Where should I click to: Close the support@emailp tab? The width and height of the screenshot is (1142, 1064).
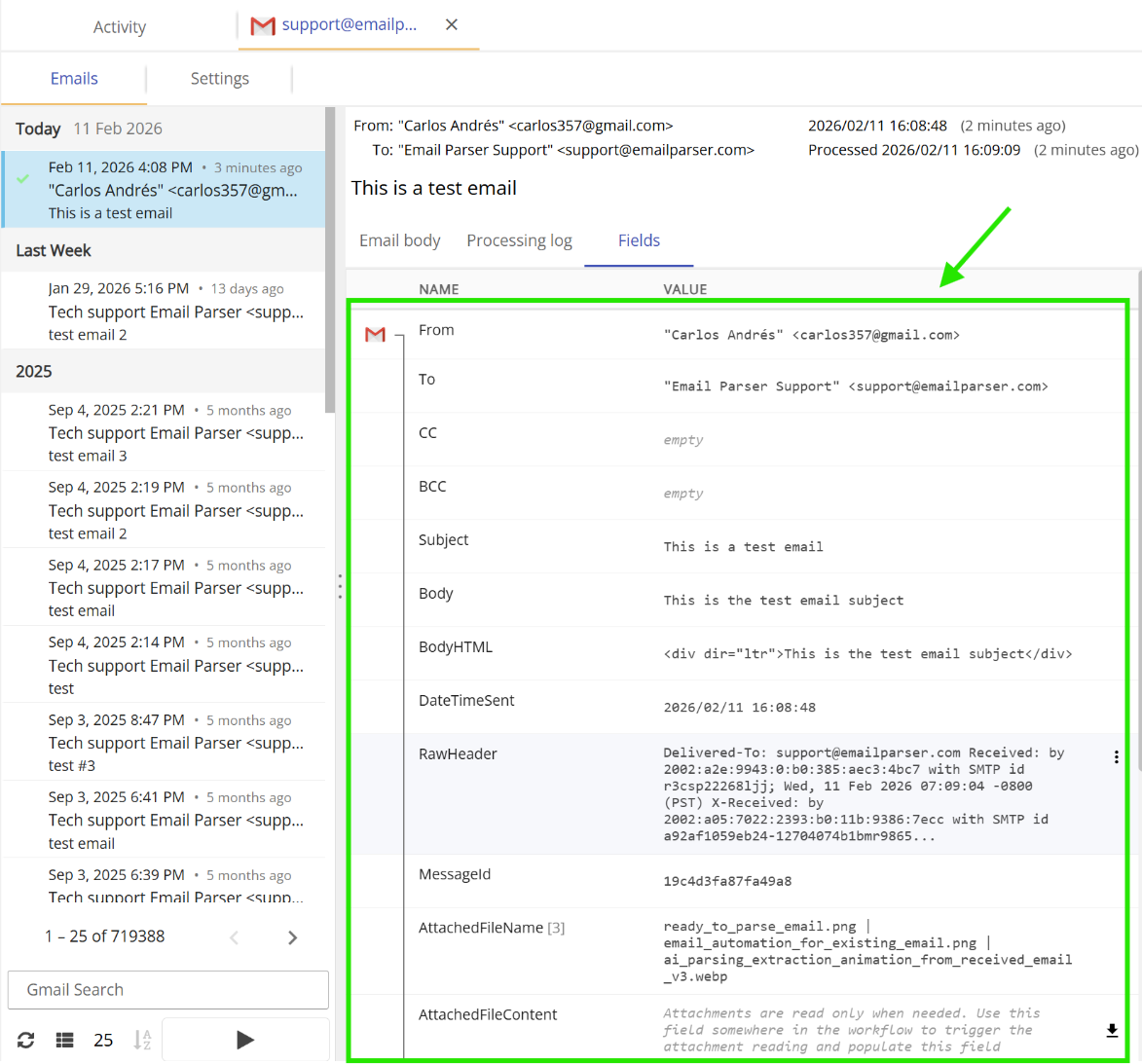pos(451,24)
